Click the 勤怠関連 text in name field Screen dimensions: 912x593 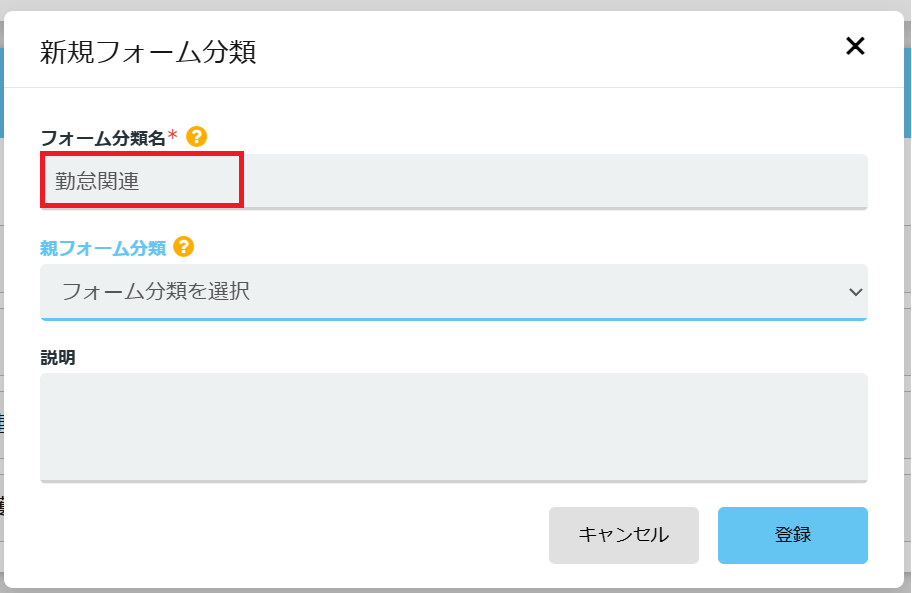pyautogui.click(x=97, y=181)
